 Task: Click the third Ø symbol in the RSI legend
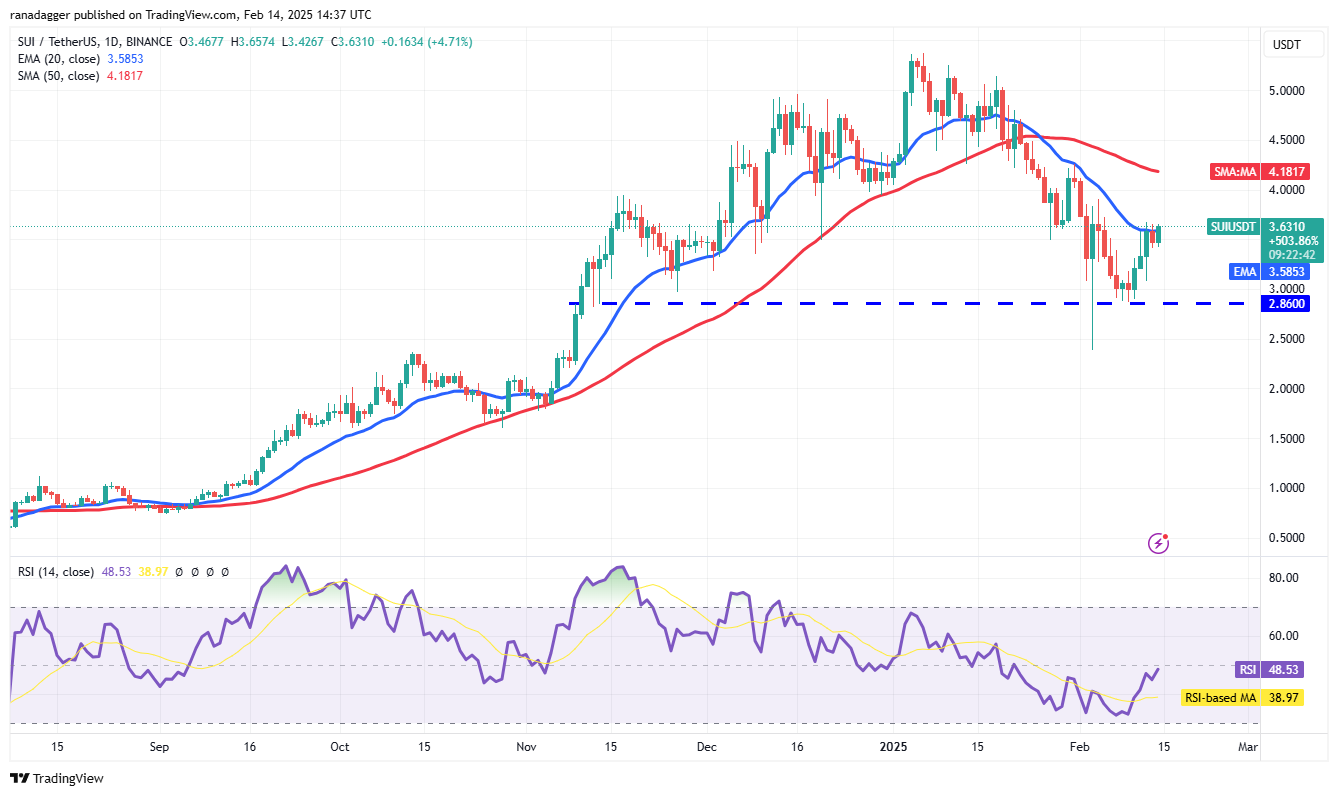210,572
